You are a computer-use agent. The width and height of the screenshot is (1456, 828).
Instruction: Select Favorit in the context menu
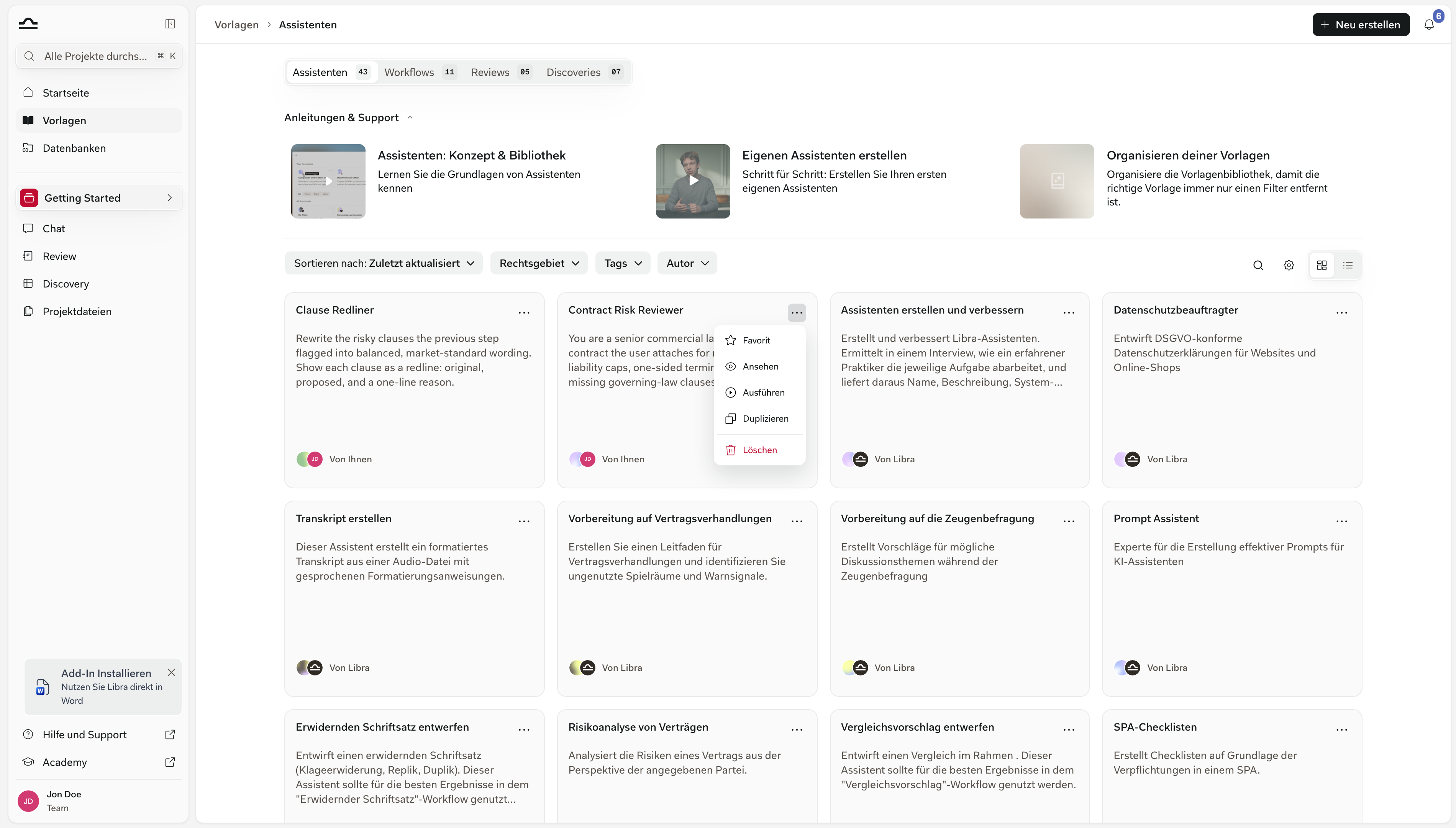[759, 340]
